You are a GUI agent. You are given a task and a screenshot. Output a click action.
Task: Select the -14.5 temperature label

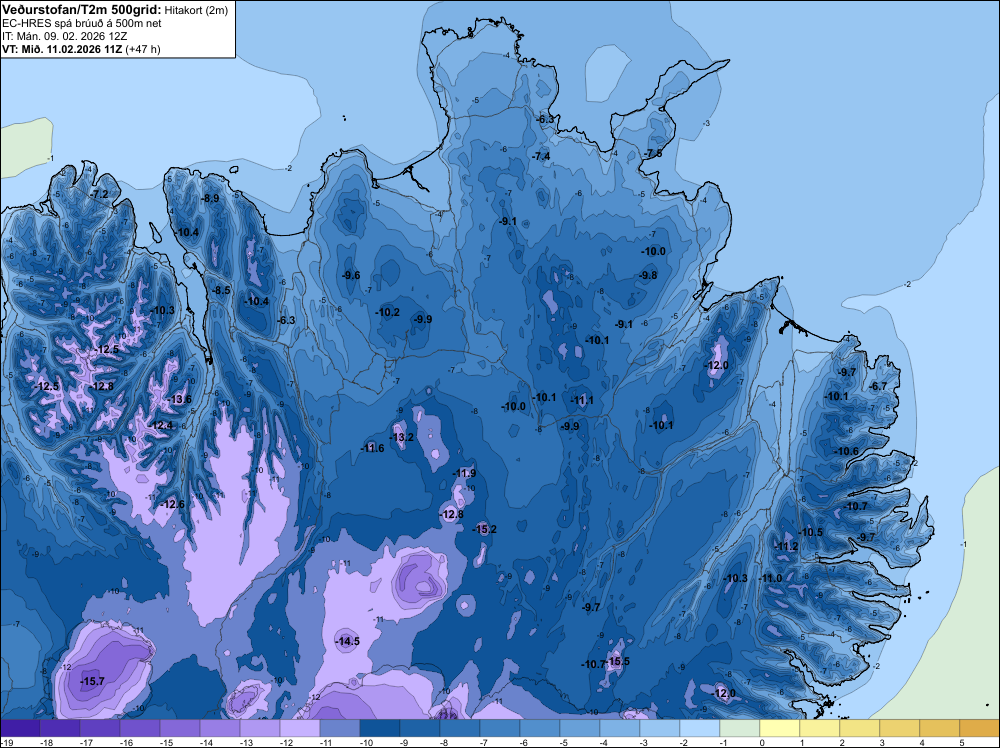coord(348,642)
